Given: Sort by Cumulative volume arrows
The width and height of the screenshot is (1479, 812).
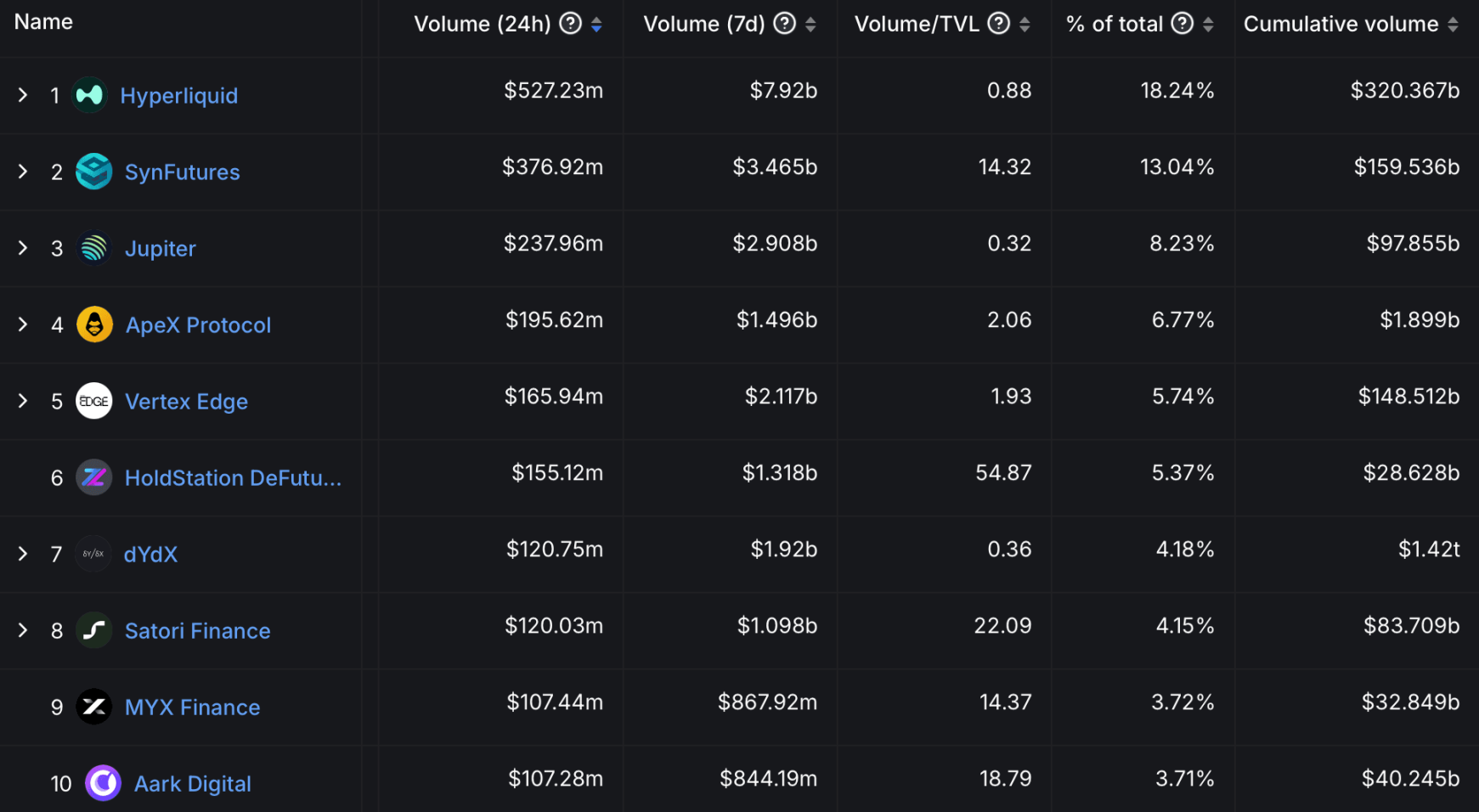Looking at the screenshot, I should click(x=1453, y=25).
